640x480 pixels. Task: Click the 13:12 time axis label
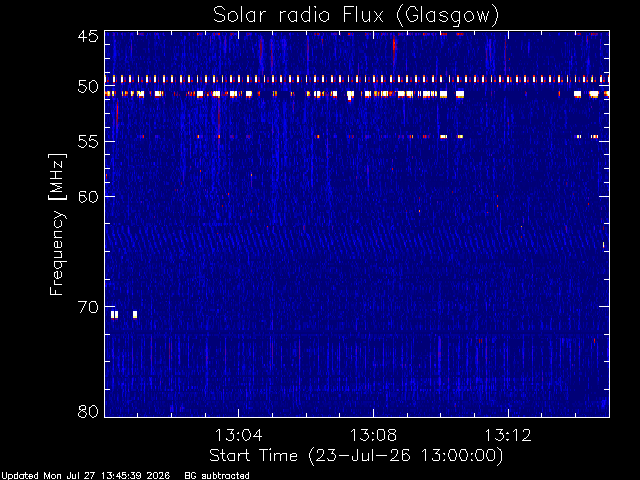click(x=508, y=435)
